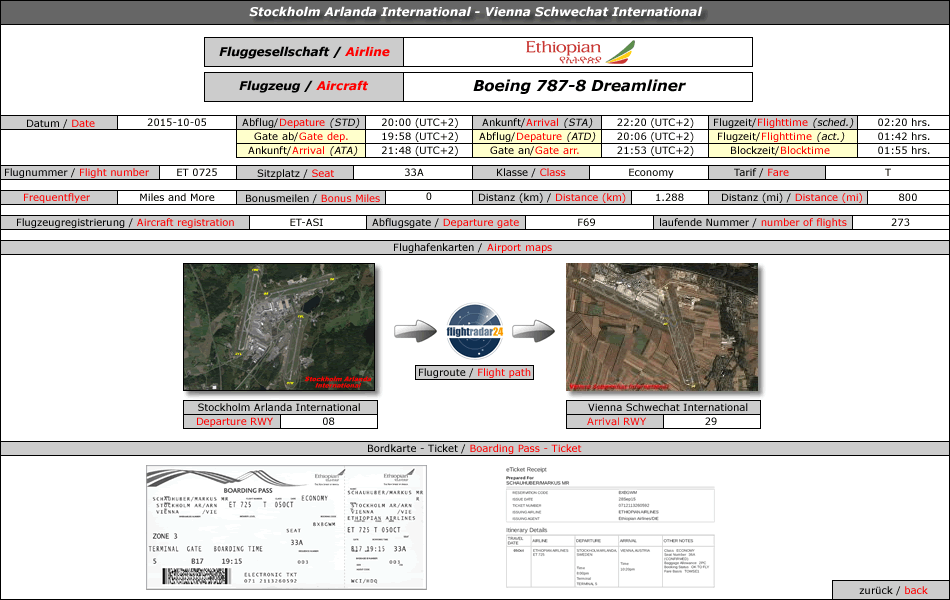Image resolution: width=950 pixels, height=600 pixels.
Task: Click the Tarif / Fare label
Action: [x=762, y=173]
